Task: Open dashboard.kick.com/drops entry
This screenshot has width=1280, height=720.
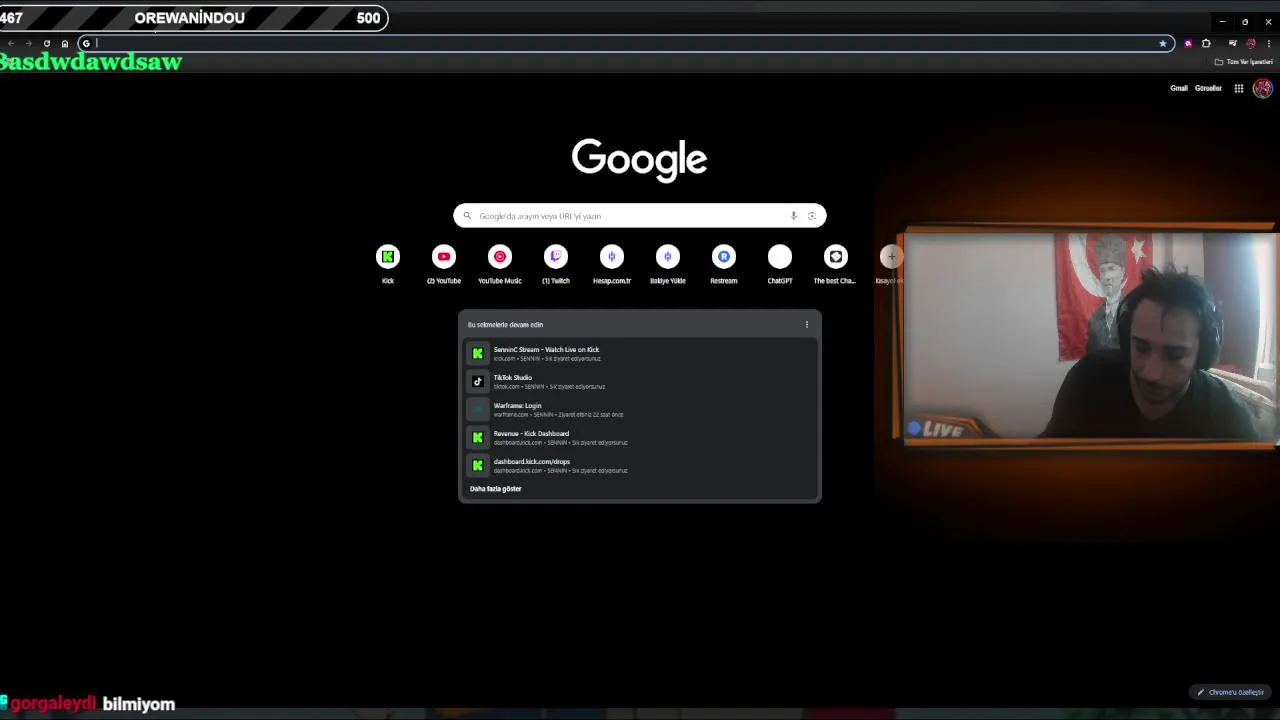Action: [x=640, y=465]
